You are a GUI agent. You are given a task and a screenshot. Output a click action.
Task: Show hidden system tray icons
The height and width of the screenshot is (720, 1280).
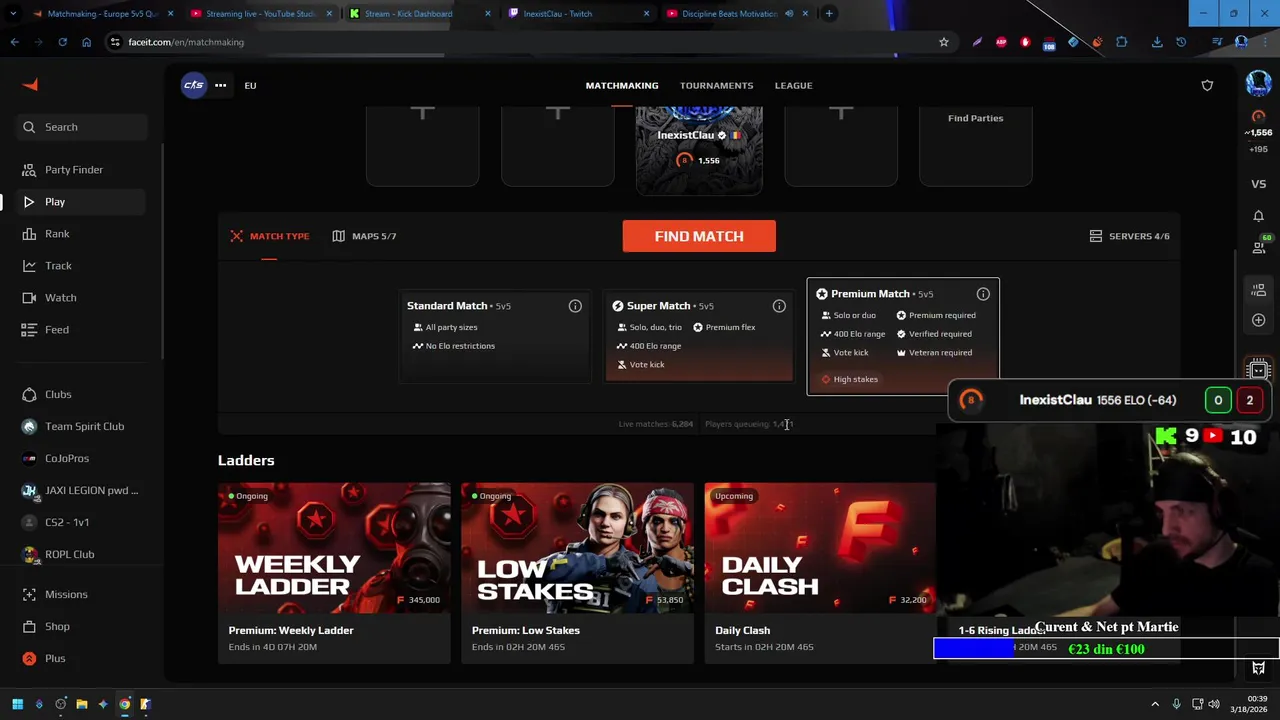[x=1155, y=704]
